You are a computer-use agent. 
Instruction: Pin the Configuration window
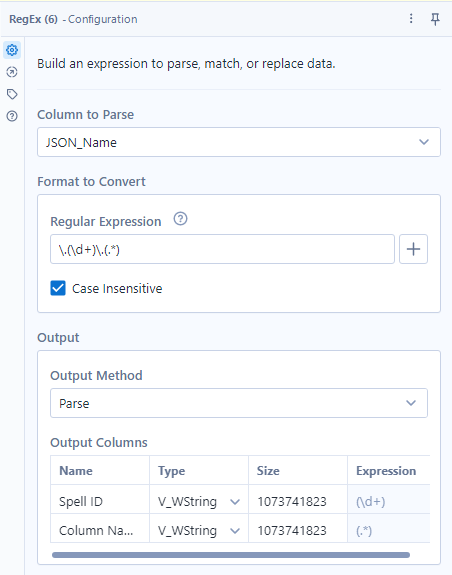435,19
